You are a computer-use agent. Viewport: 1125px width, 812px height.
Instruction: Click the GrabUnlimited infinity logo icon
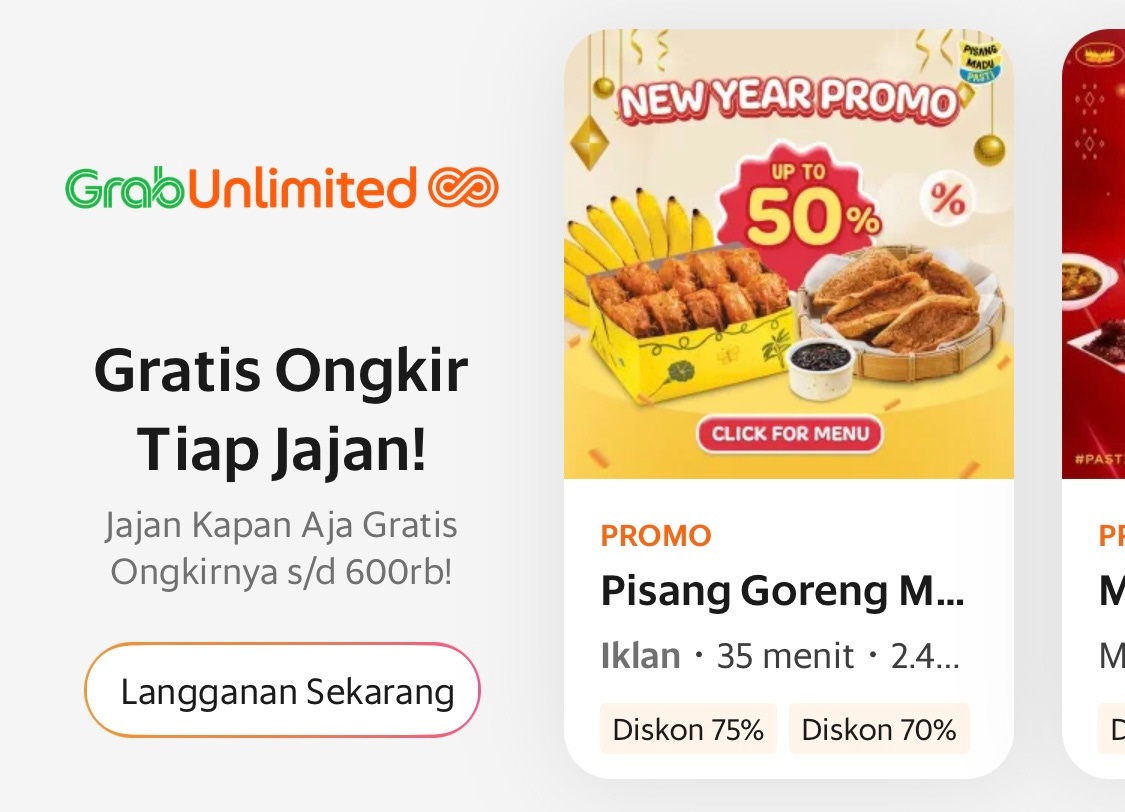click(x=463, y=188)
